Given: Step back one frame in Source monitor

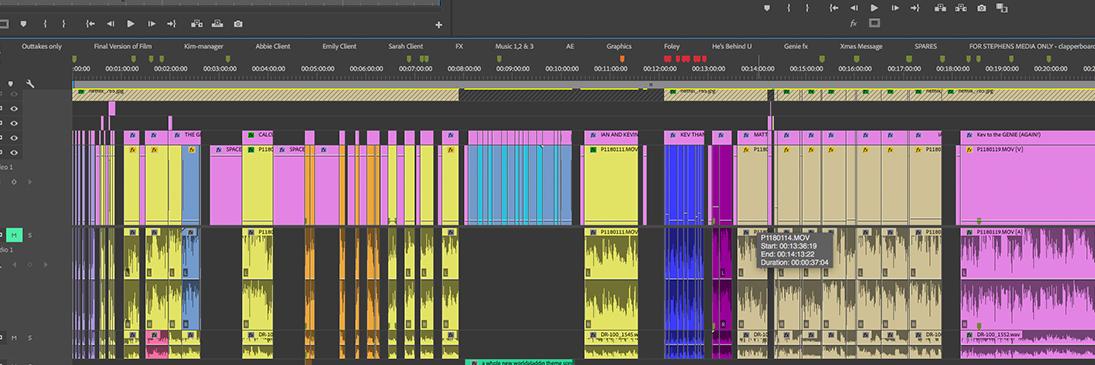Looking at the screenshot, I should pos(110,24).
